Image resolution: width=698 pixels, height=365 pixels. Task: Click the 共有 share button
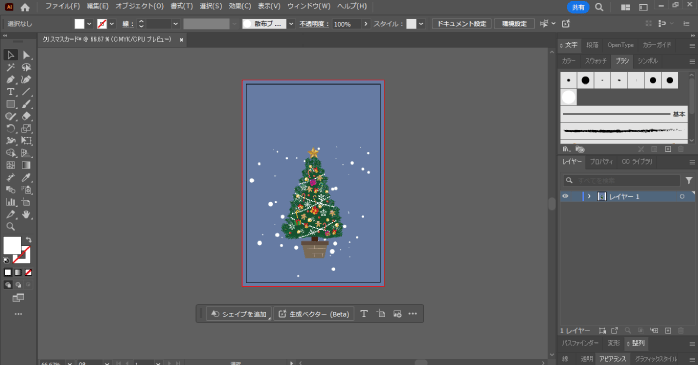(x=578, y=7)
